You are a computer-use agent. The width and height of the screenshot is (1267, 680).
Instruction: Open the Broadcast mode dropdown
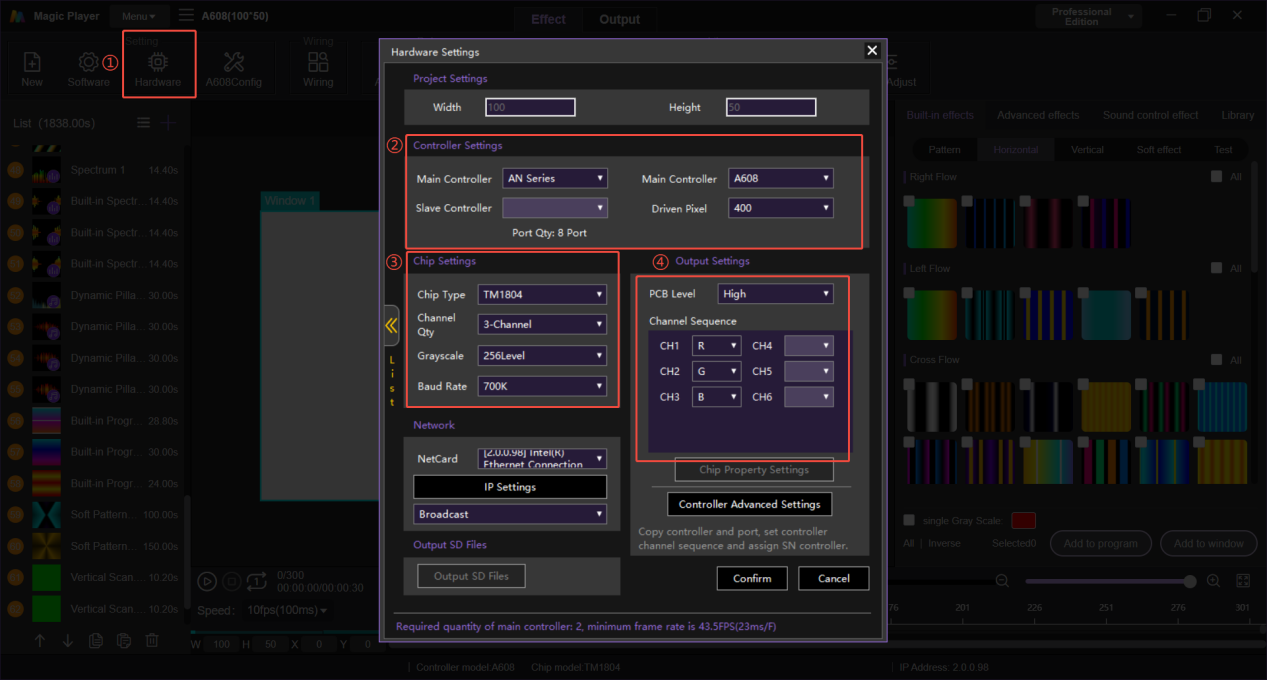click(510, 514)
